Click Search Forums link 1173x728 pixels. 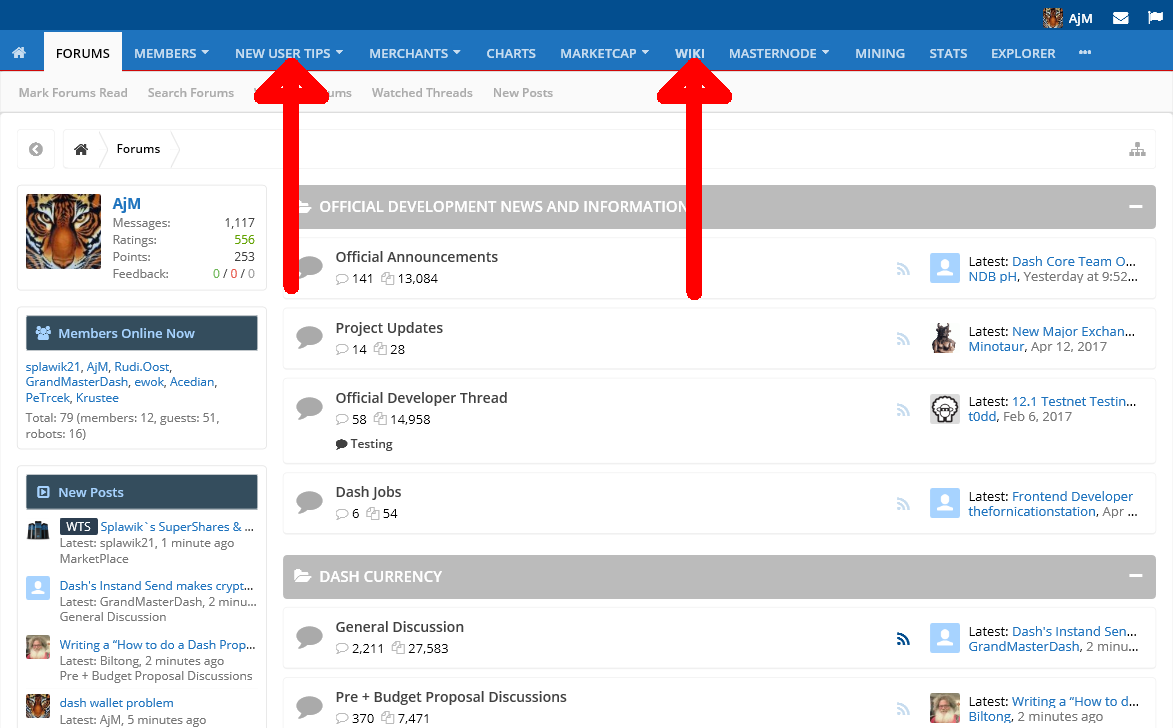[x=191, y=93]
